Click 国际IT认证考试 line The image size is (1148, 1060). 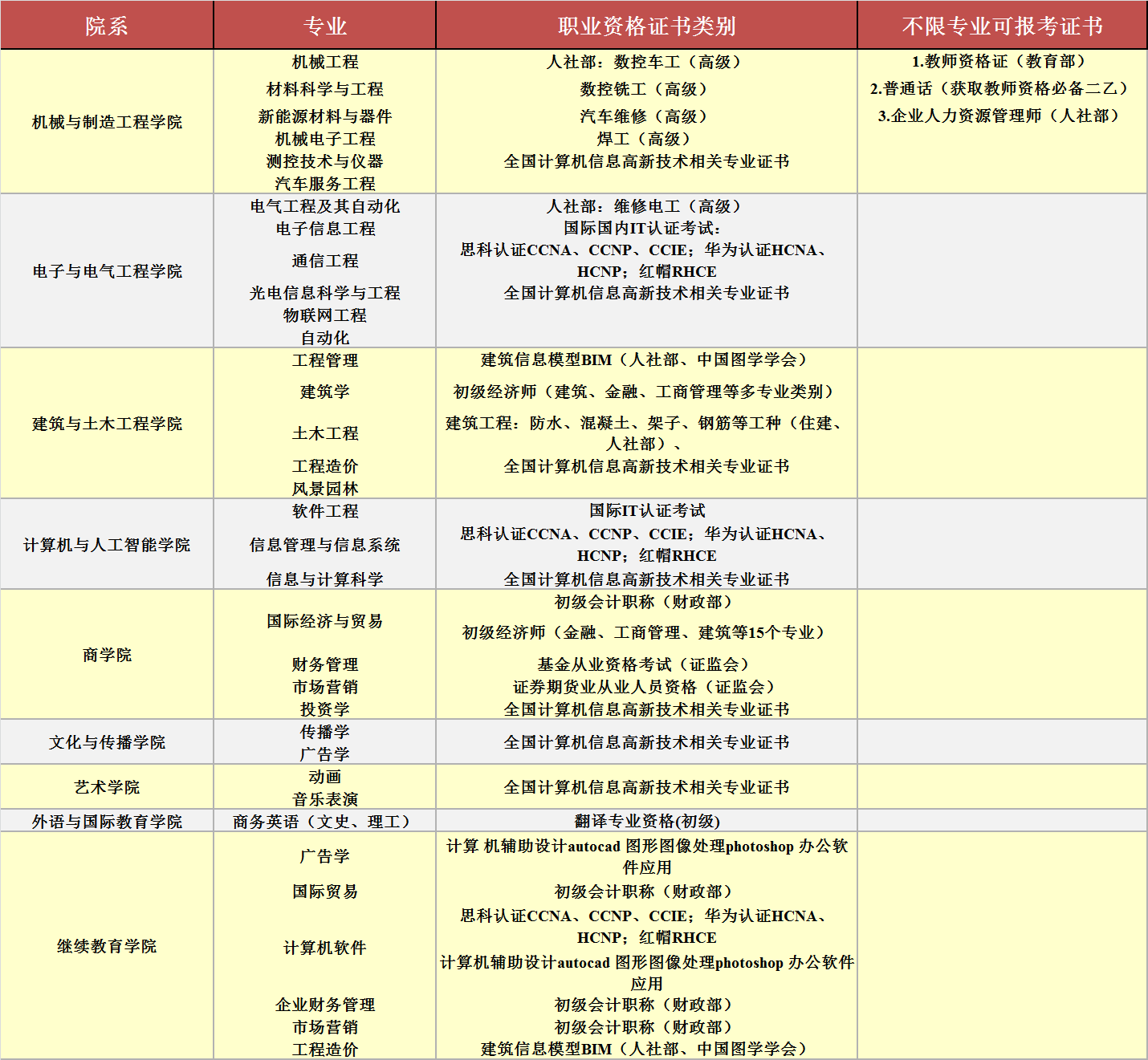(646, 510)
